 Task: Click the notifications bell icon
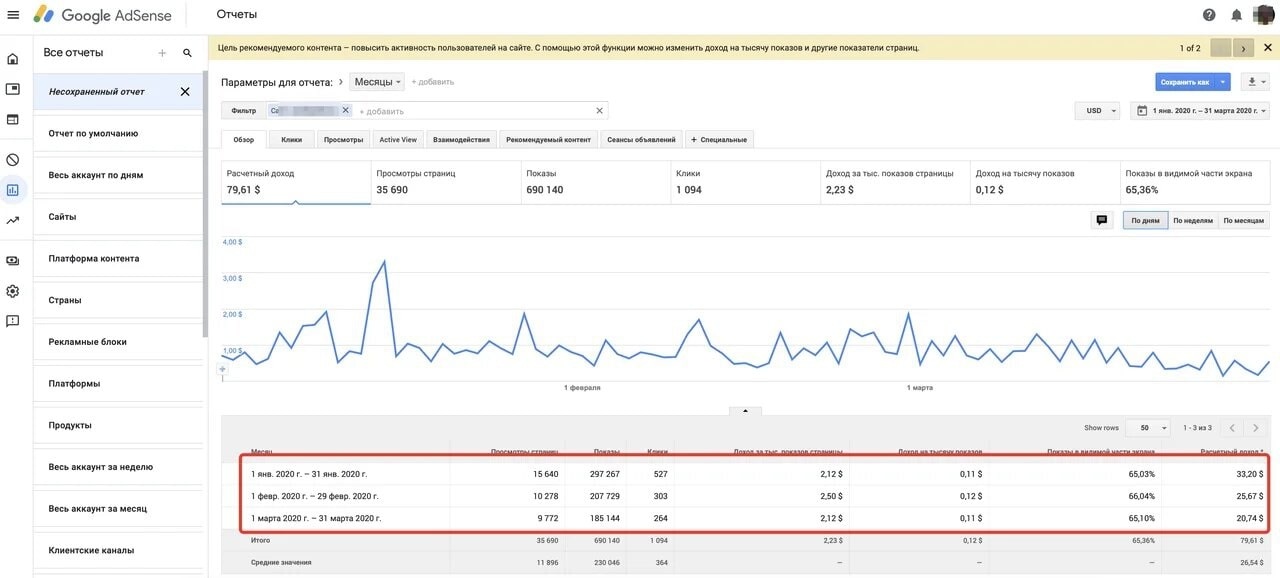tap(1237, 15)
